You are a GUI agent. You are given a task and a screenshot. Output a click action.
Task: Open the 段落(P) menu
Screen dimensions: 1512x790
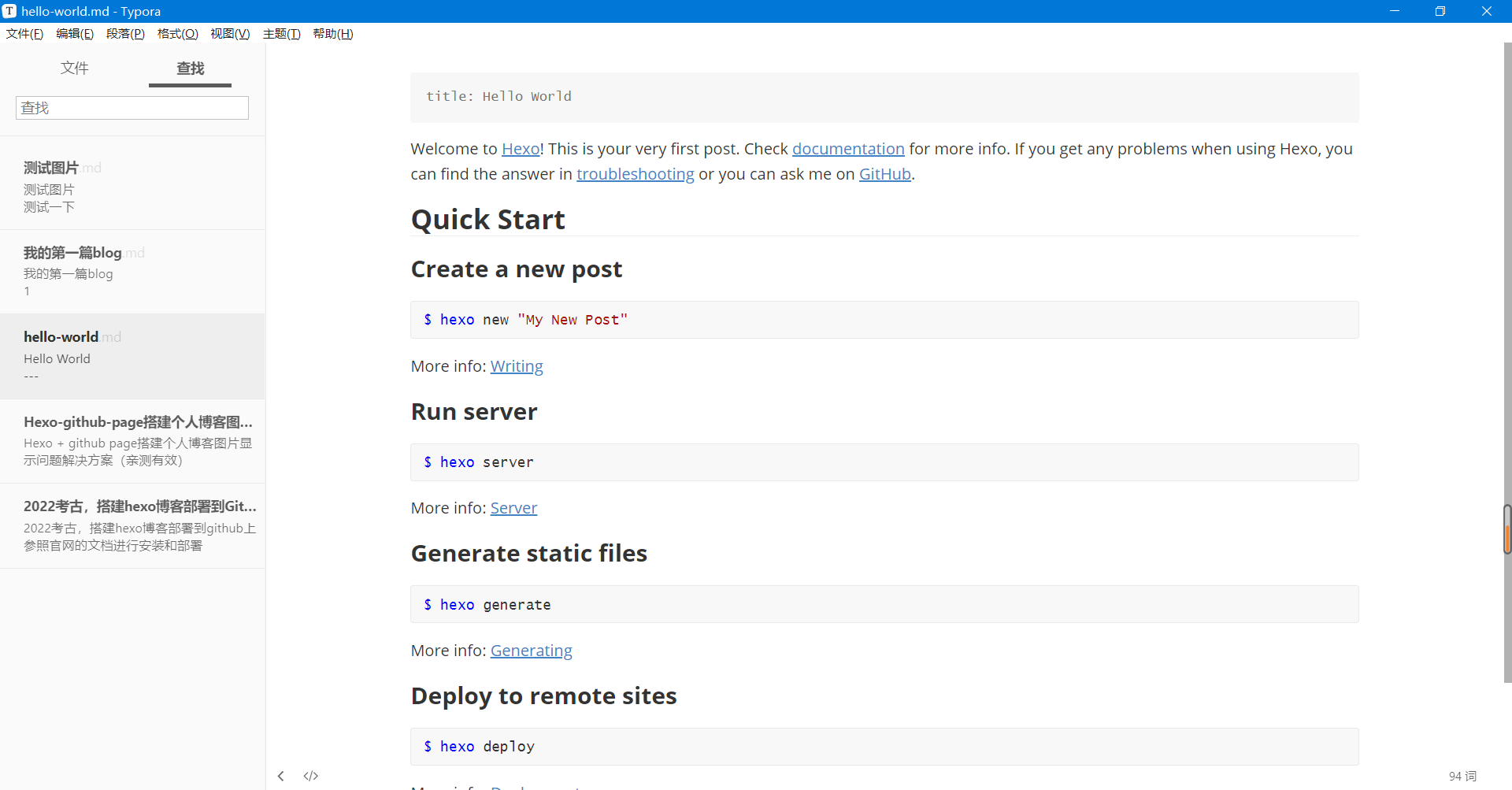[125, 34]
